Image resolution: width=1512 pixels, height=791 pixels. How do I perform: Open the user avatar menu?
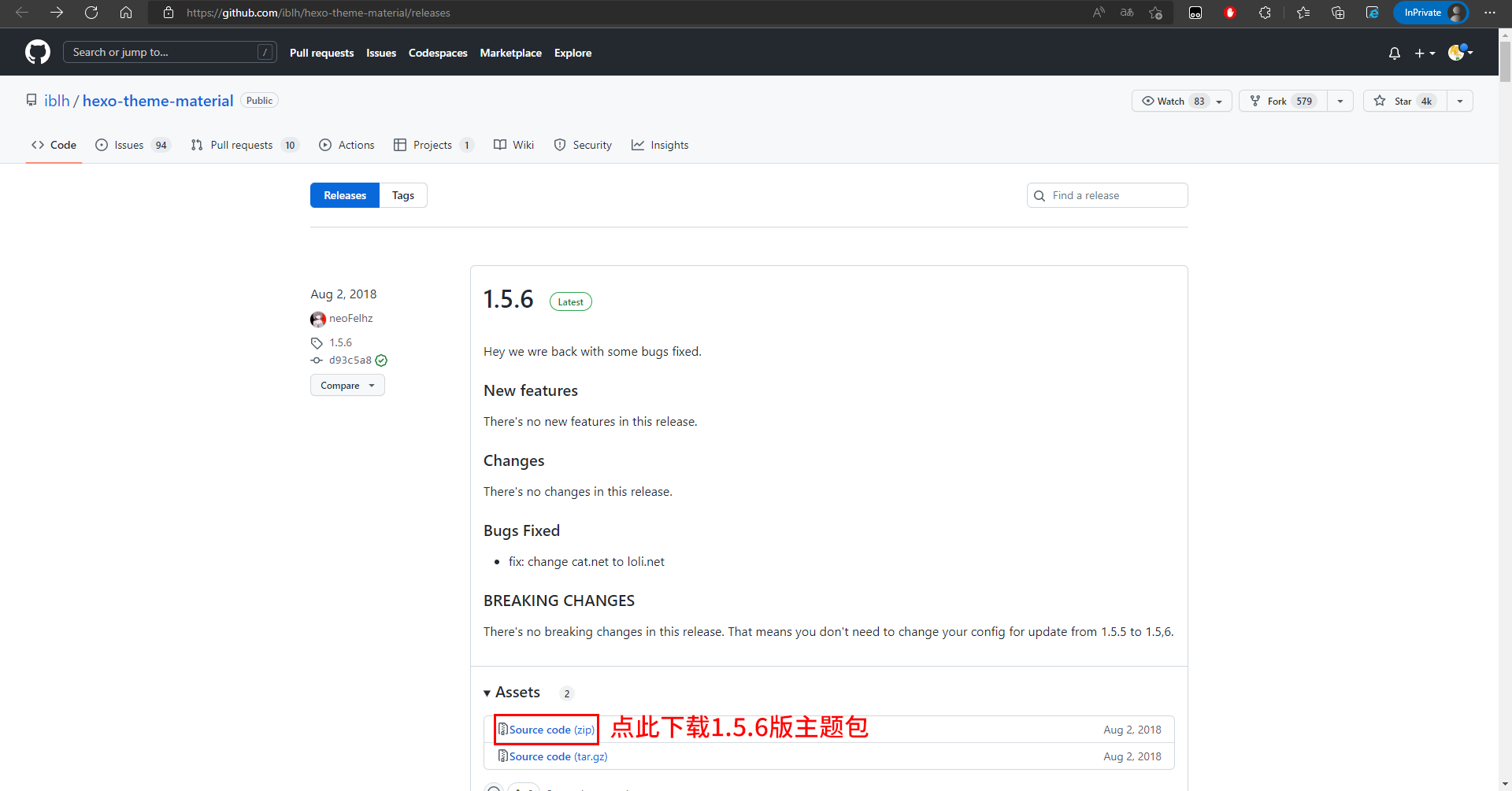tap(1461, 53)
